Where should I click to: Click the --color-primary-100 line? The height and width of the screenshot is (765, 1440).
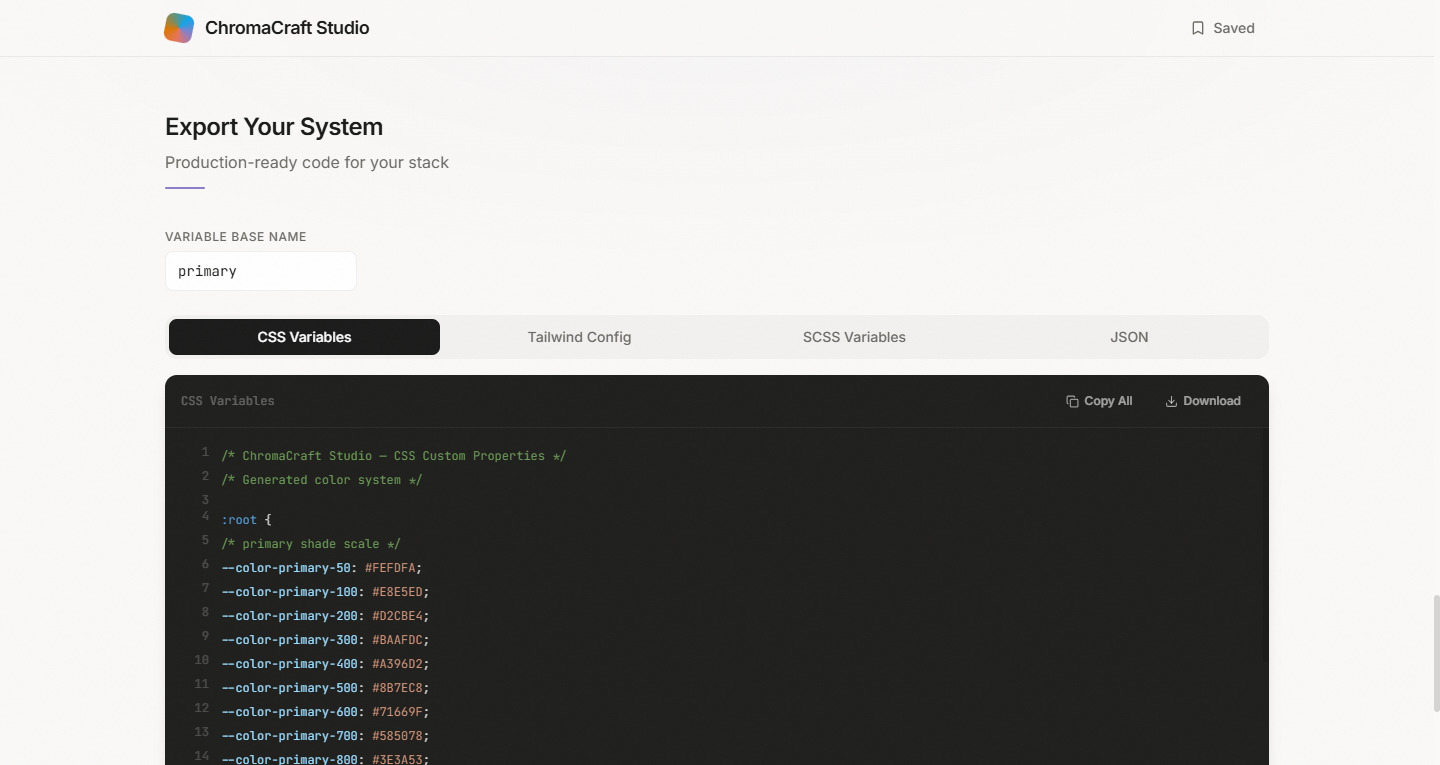(326, 592)
